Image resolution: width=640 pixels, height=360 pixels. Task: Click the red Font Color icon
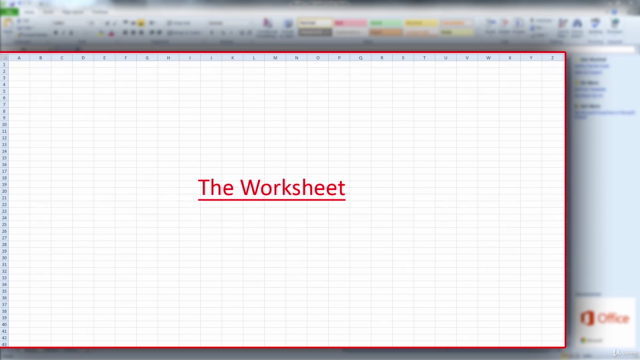click(111, 33)
